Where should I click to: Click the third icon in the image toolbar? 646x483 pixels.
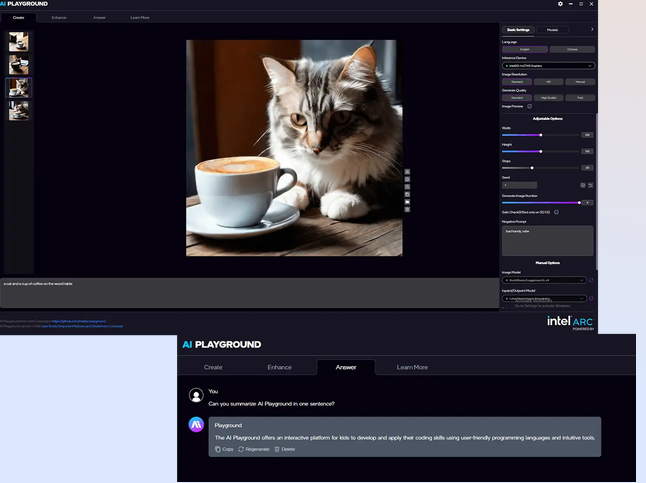tap(407, 187)
